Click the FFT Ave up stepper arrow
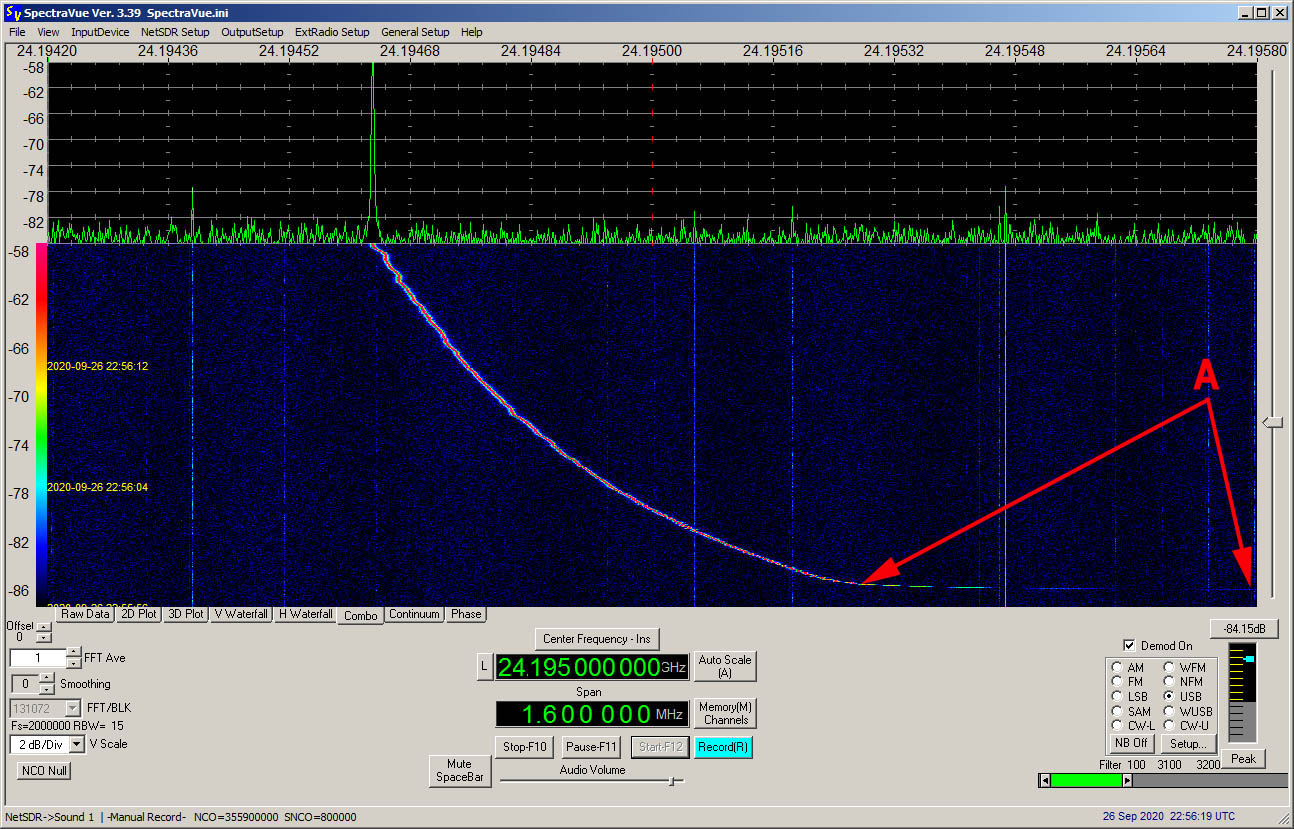 pyautogui.click(x=73, y=653)
